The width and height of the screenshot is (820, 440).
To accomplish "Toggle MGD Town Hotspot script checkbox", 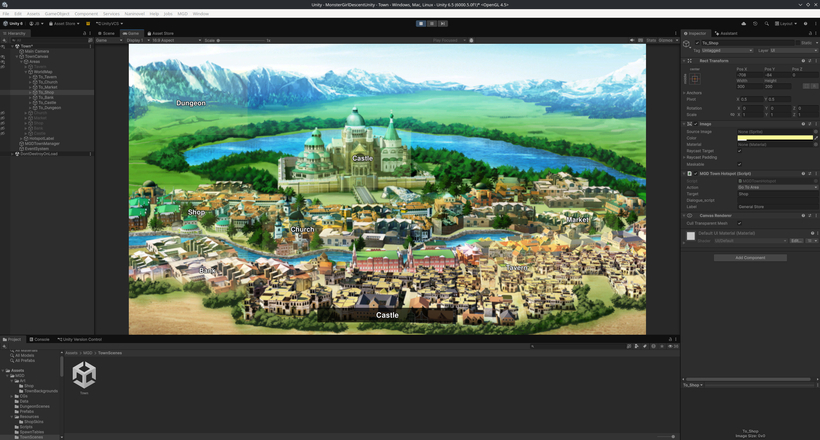I will (696, 174).
